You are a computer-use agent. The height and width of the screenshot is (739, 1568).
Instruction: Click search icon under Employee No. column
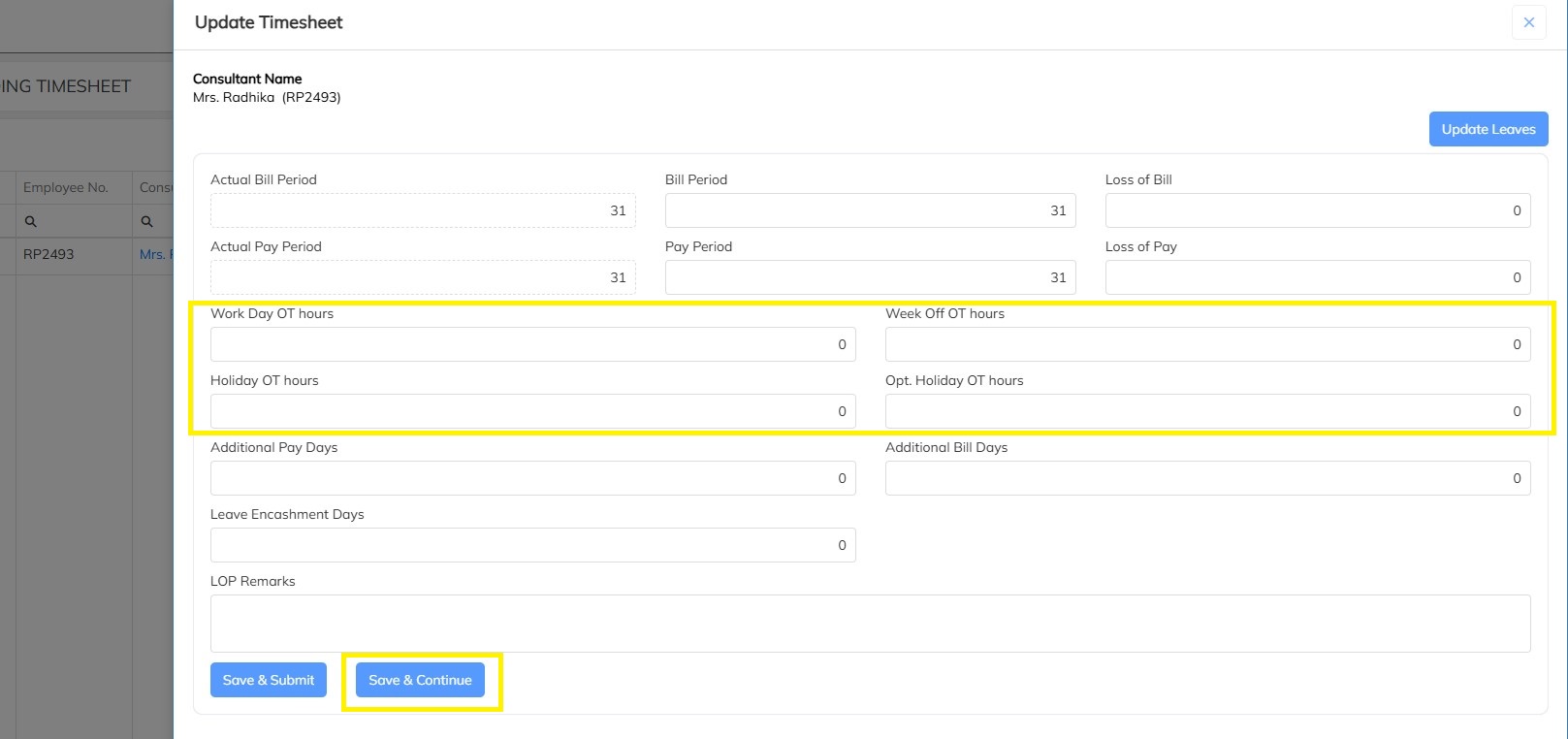click(x=31, y=221)
